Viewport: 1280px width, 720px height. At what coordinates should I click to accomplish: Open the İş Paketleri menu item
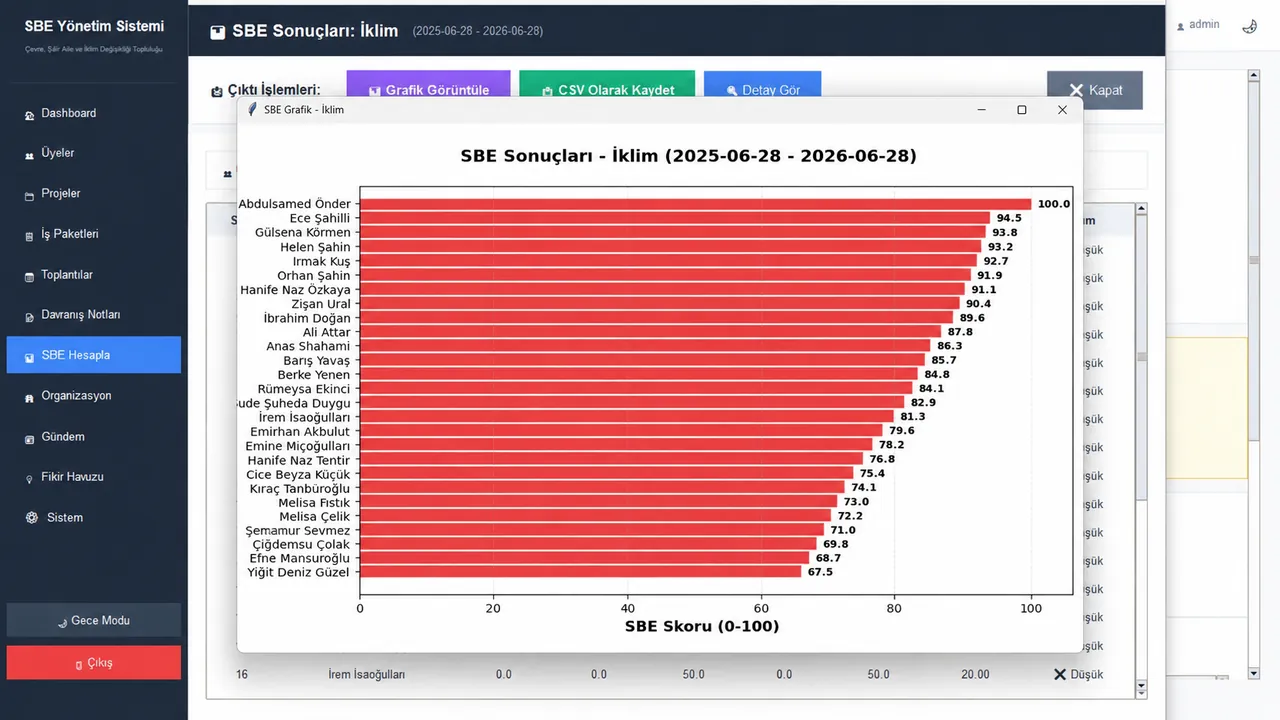tap(94, 234)
